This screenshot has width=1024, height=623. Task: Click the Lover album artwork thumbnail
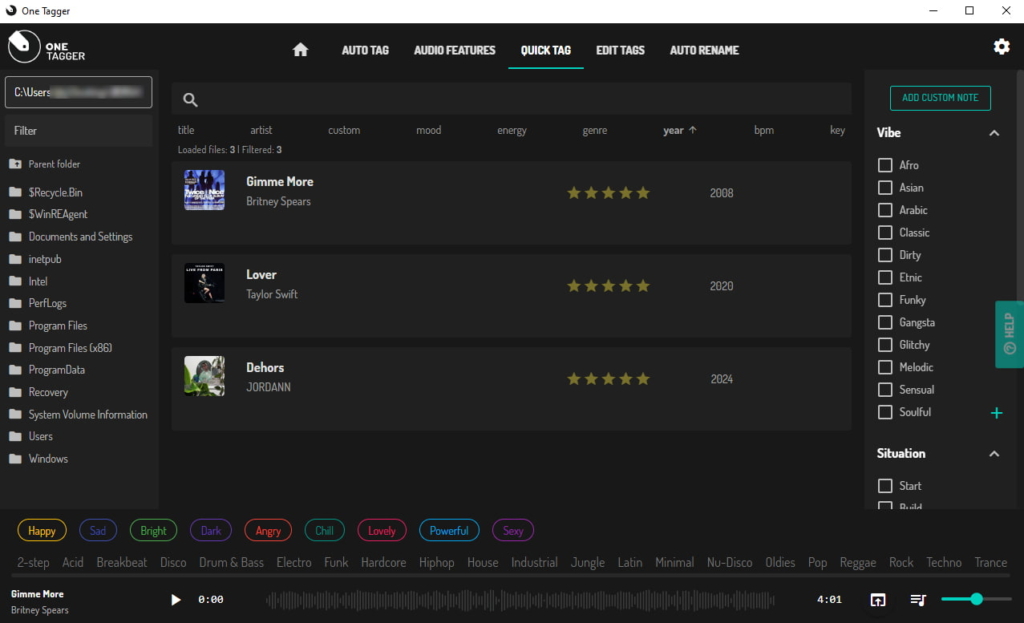click(x=204, y=283)
